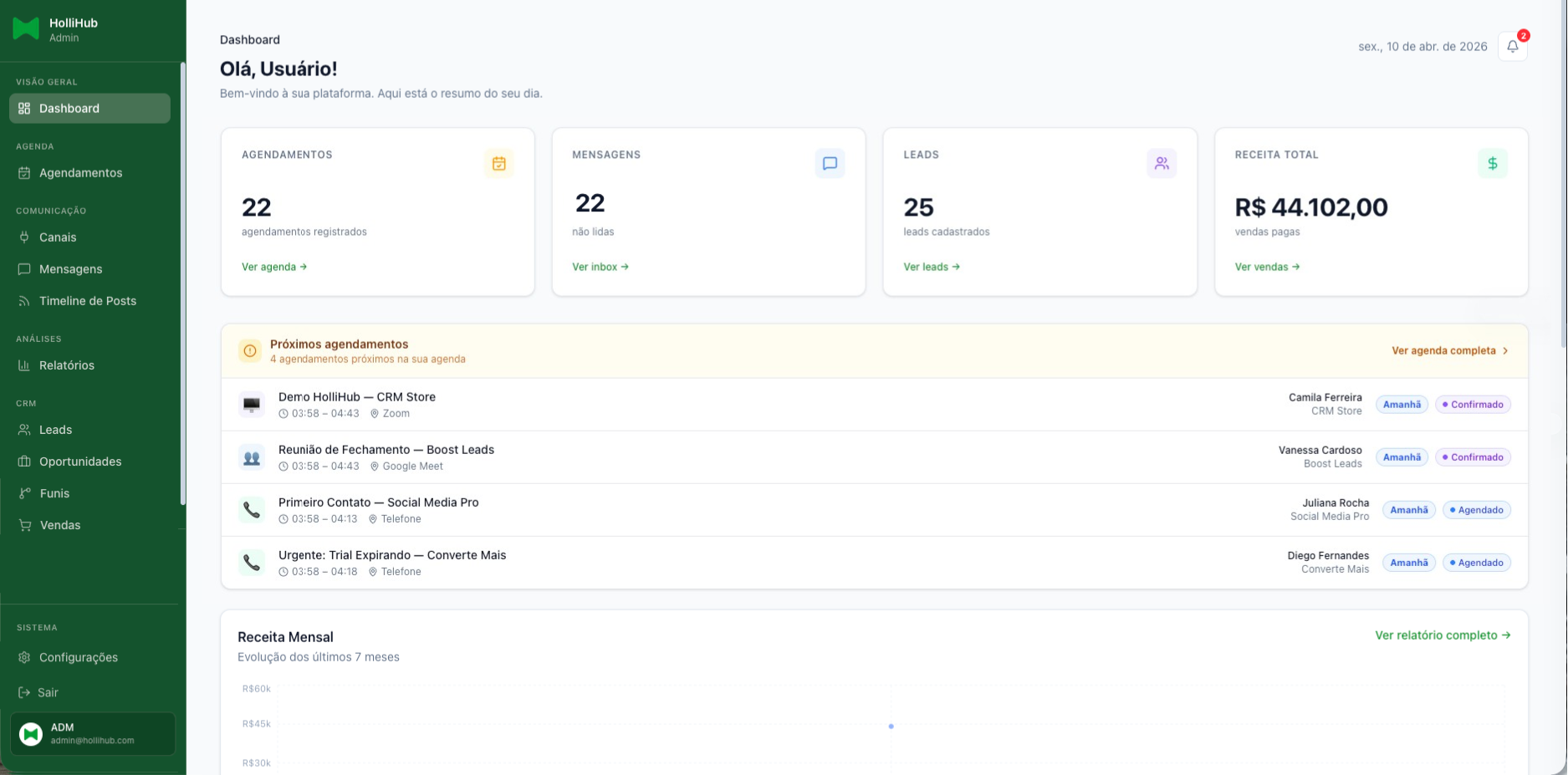1568x775 pixels.
Task: Click the warning icon beside Próximos agendamentos
Action: (250, 351)
